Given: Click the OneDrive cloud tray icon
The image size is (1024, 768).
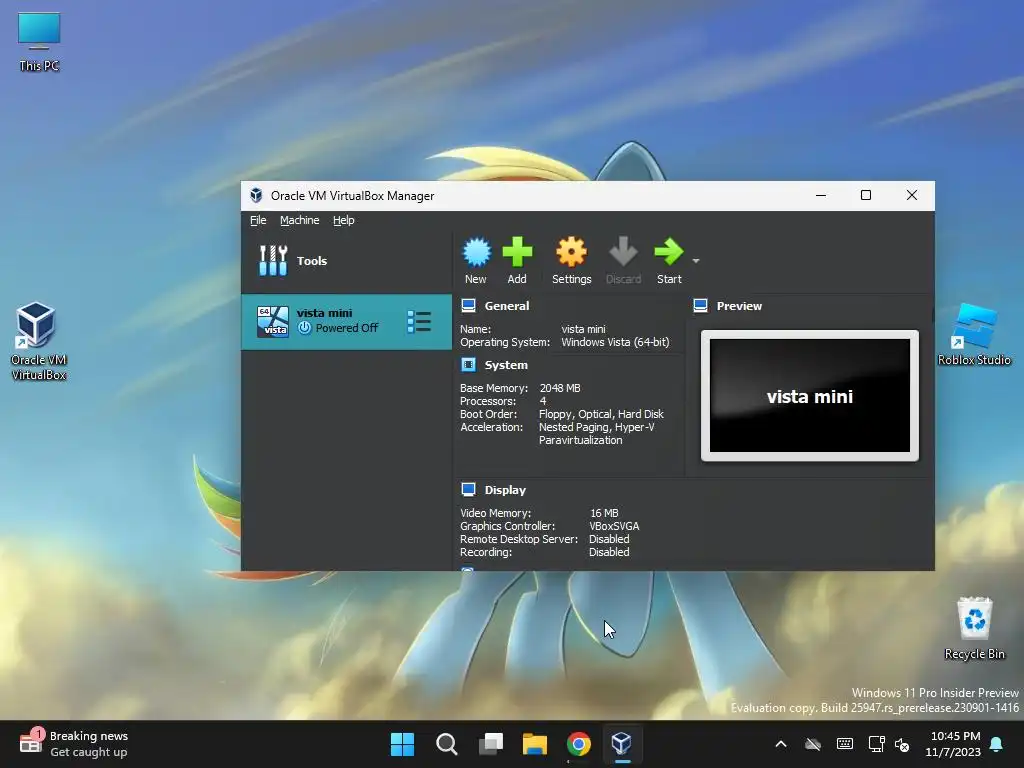Looking at the screenshot, I should 812,744.
